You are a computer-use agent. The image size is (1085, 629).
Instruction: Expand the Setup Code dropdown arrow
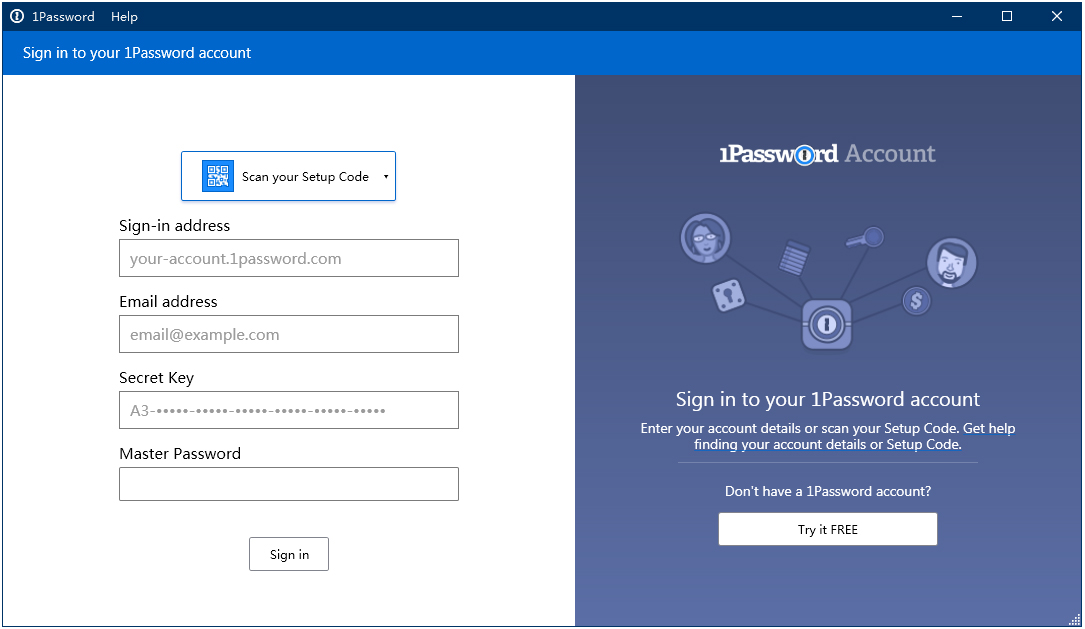coord(386,176)
